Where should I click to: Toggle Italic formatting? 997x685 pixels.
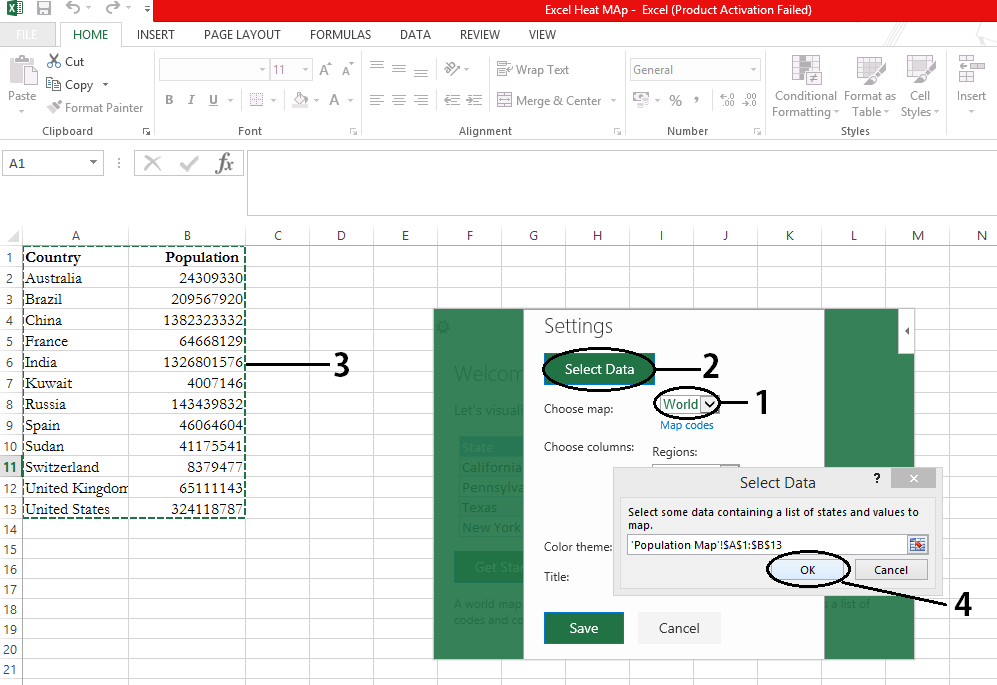tap(191, 100)
